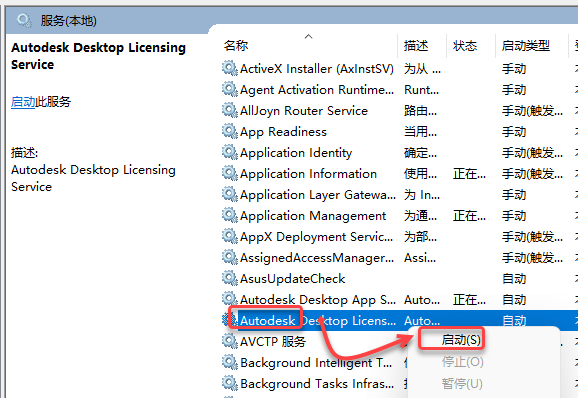The height and width of the screenshot is (398, 578).
Task: Select the Application Layer Gateway service
Action: pos(318,195)
